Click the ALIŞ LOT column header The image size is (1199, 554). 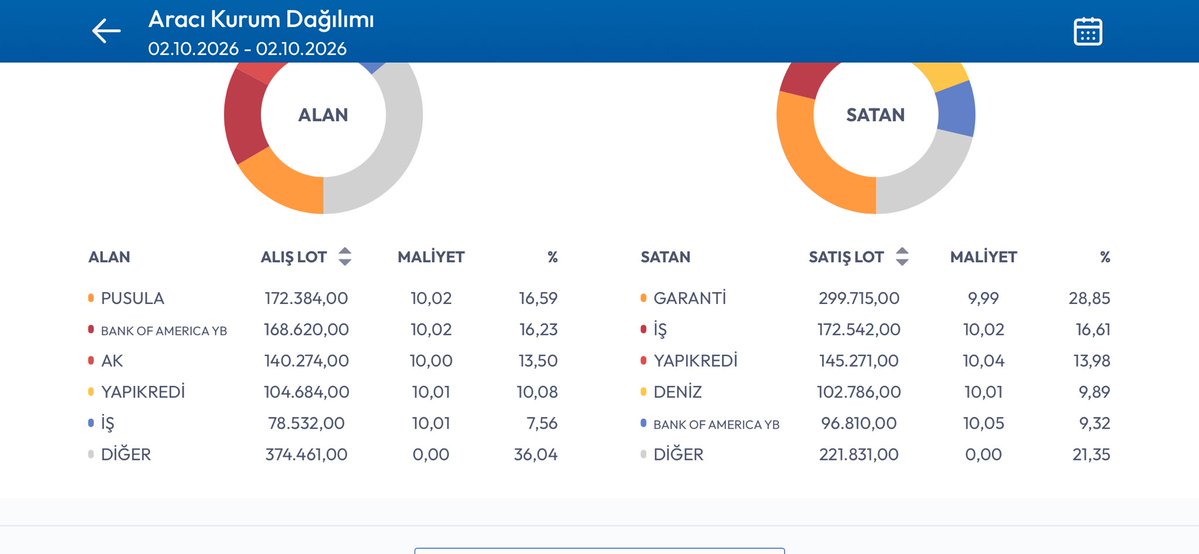point(294,257)
